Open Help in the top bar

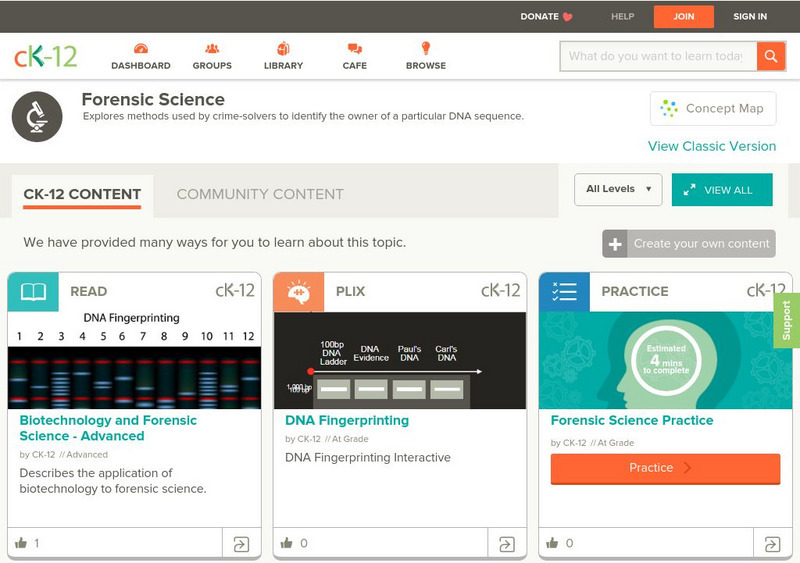coord(622,17)
